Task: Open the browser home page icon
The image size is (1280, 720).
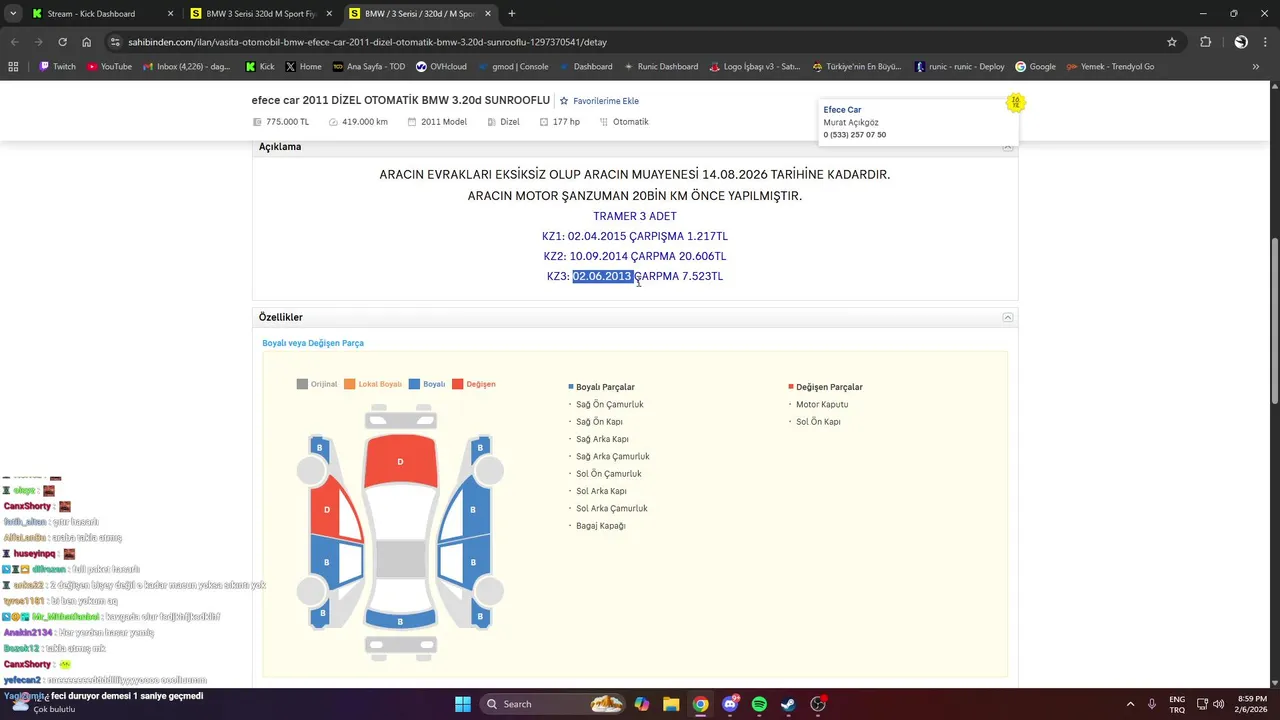Action: click(87, 42)
